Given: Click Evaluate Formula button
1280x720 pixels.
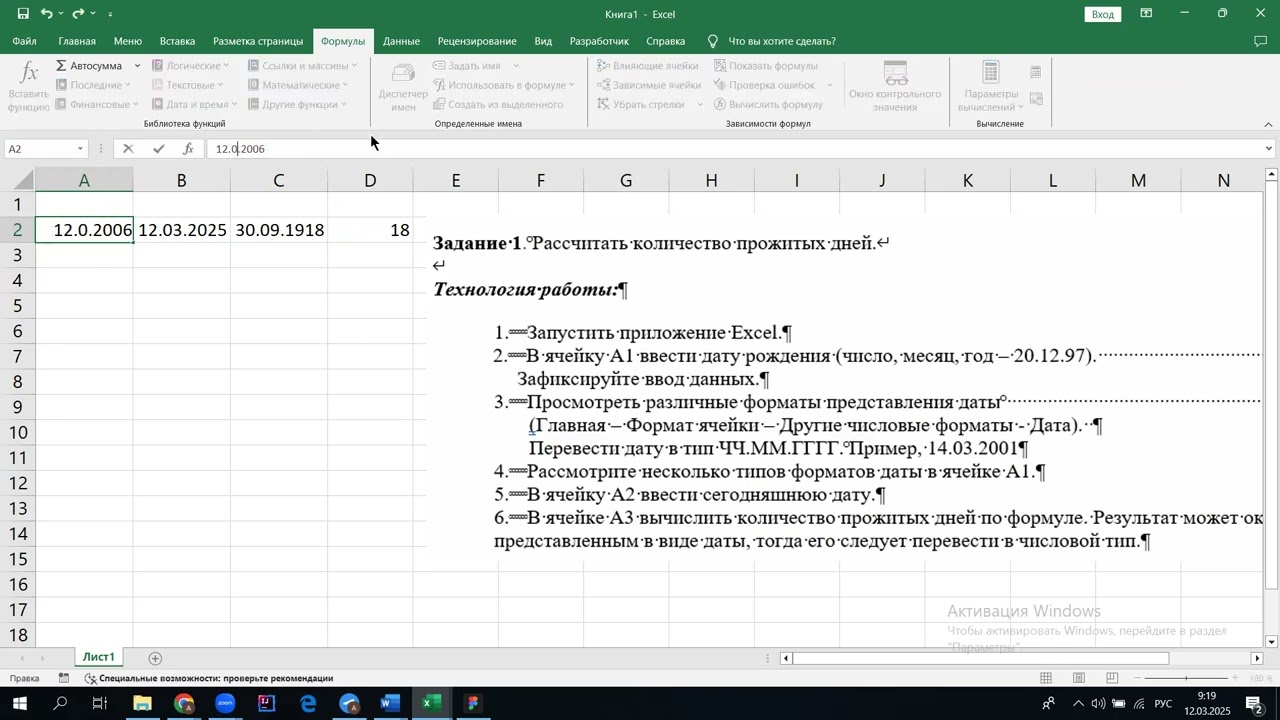Looking at the screenshot, I should tap(768, 104).
